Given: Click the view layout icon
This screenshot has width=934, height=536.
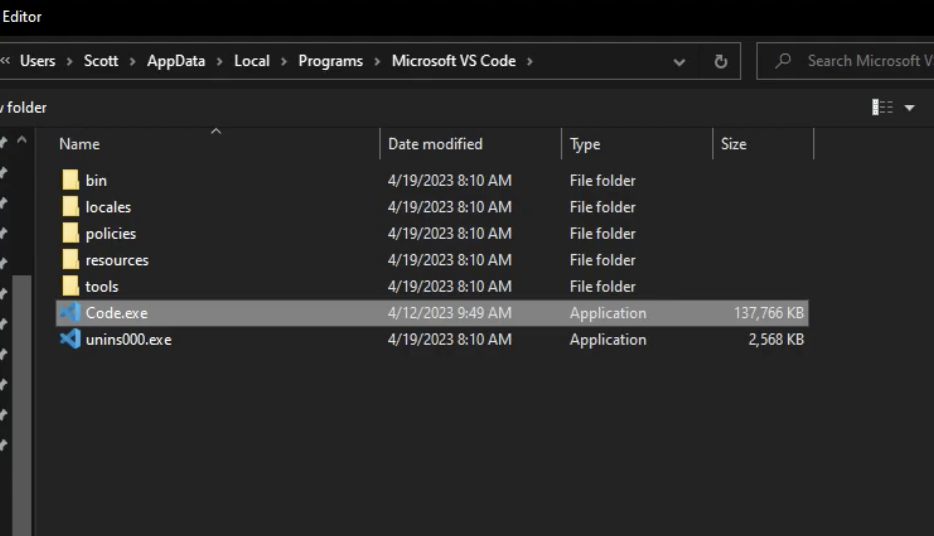Looking at the screenshot, I should 882,107.
